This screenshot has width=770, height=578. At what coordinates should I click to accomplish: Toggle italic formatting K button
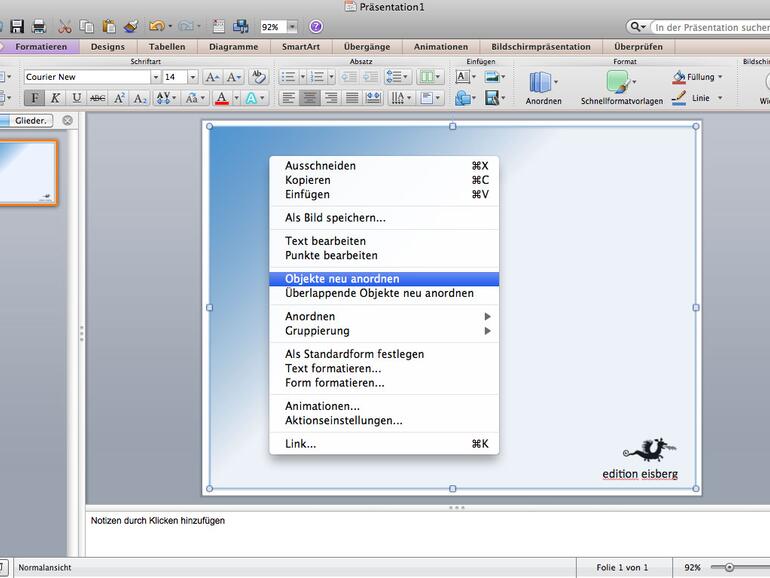pos(55,98)
